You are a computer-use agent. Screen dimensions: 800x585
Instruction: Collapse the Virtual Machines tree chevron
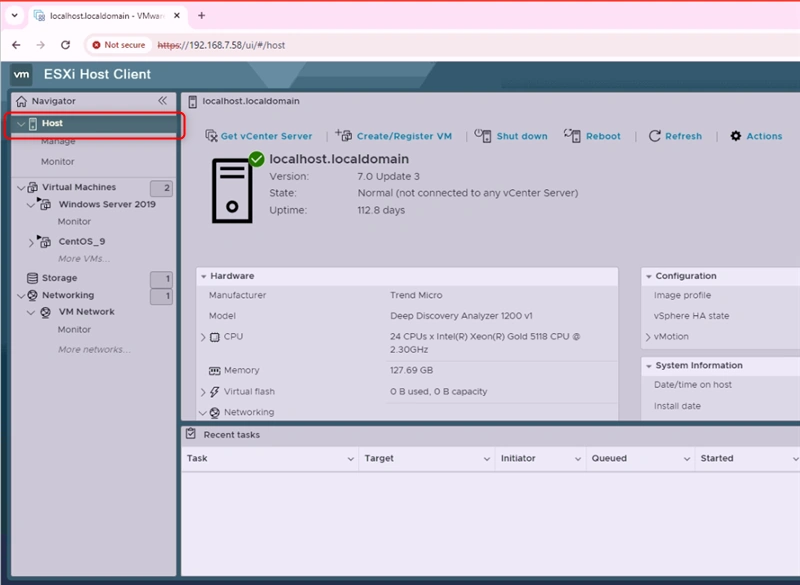21,188
